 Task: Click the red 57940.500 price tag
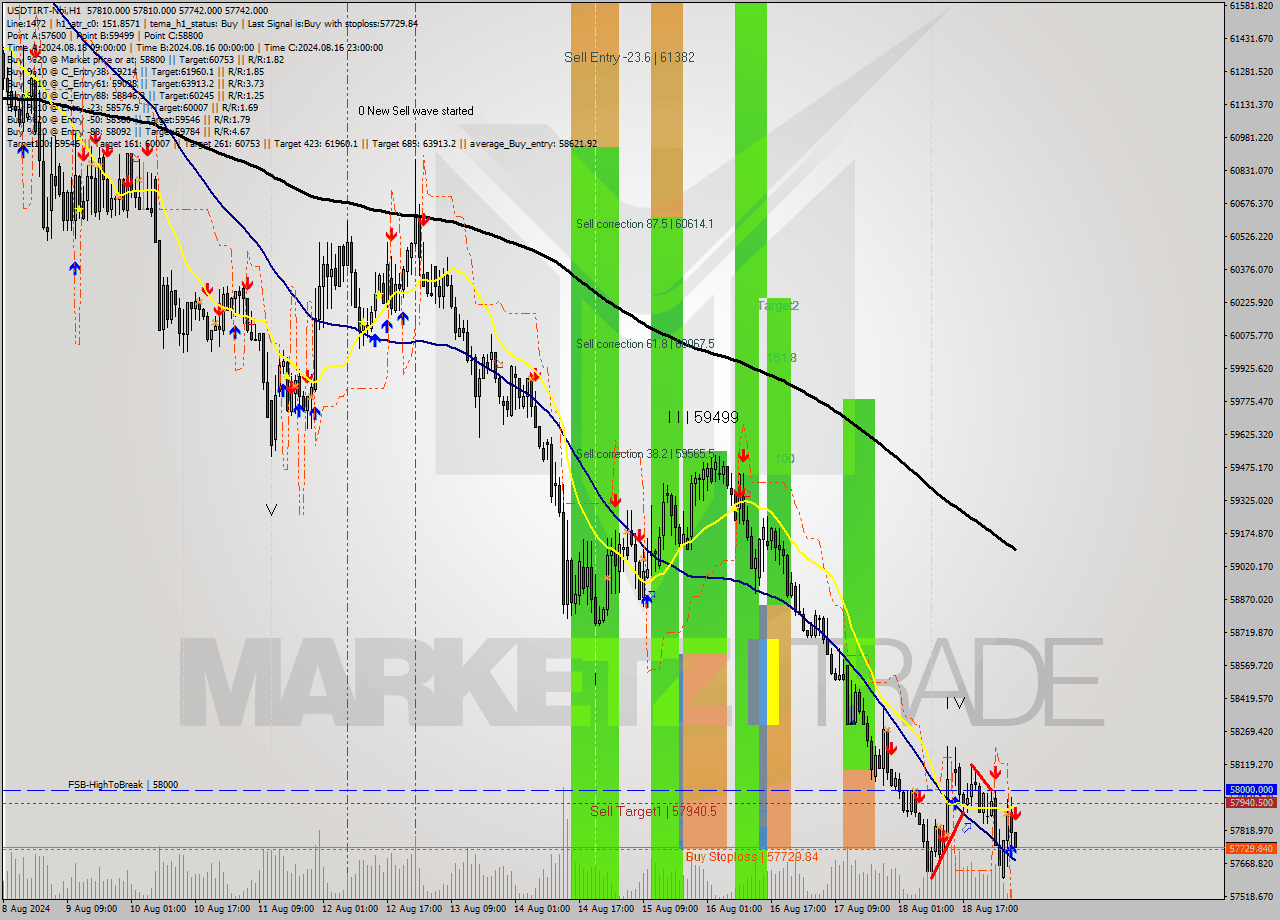(1251, 803)
